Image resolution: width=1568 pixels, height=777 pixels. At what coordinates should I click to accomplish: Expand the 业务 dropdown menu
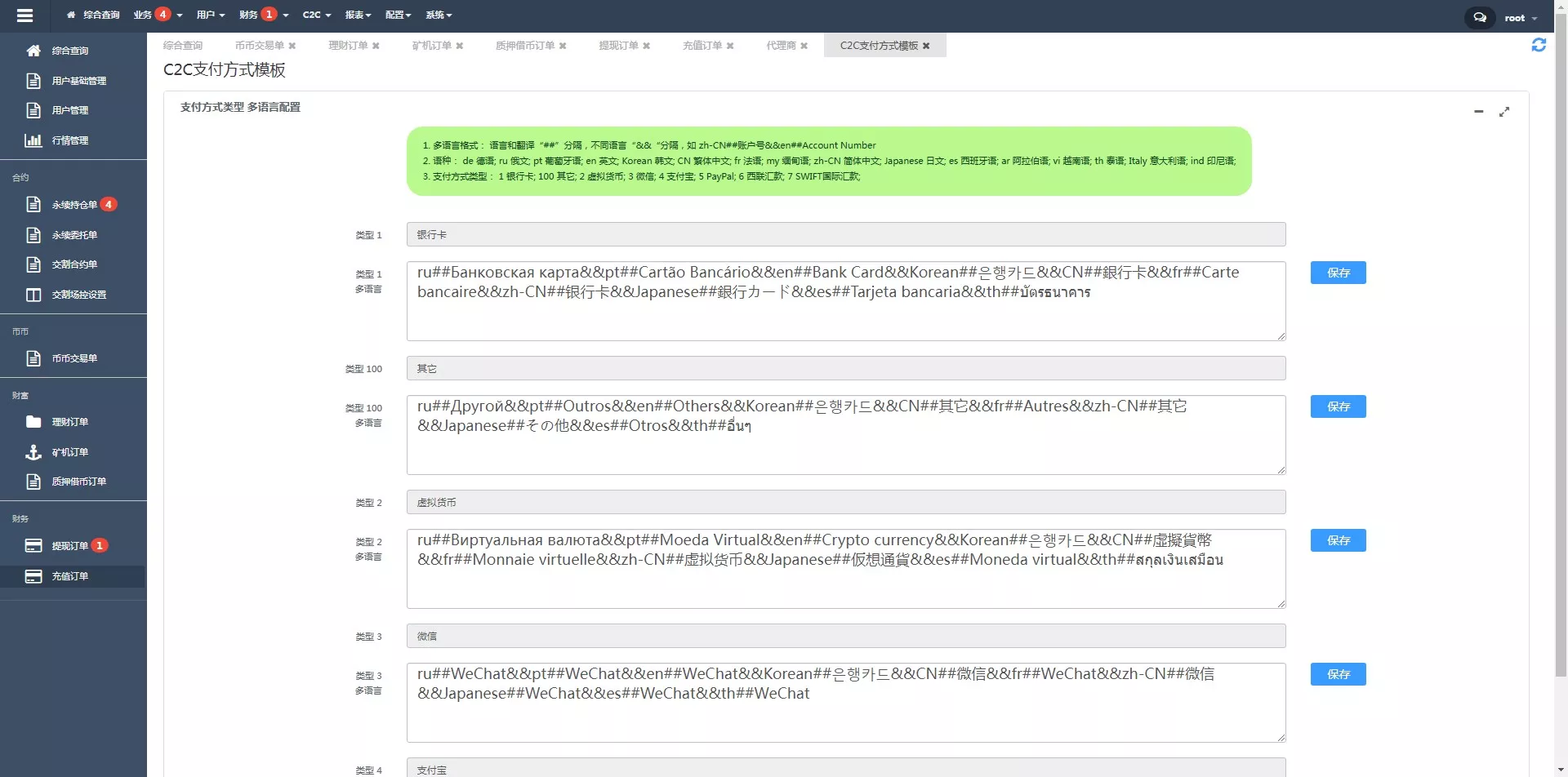(x=158, y=15)
